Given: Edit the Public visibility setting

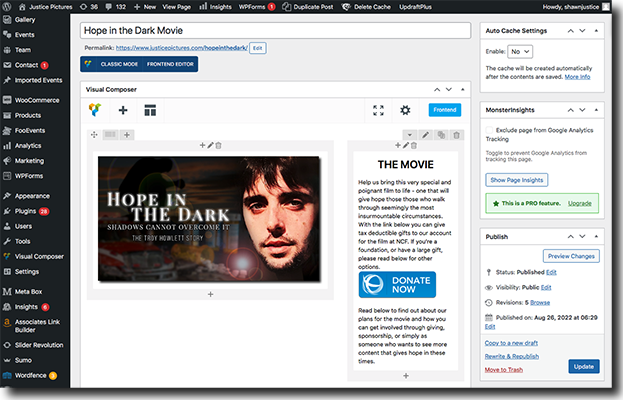Looking at the screenshot, I should (x=546, y=287).
